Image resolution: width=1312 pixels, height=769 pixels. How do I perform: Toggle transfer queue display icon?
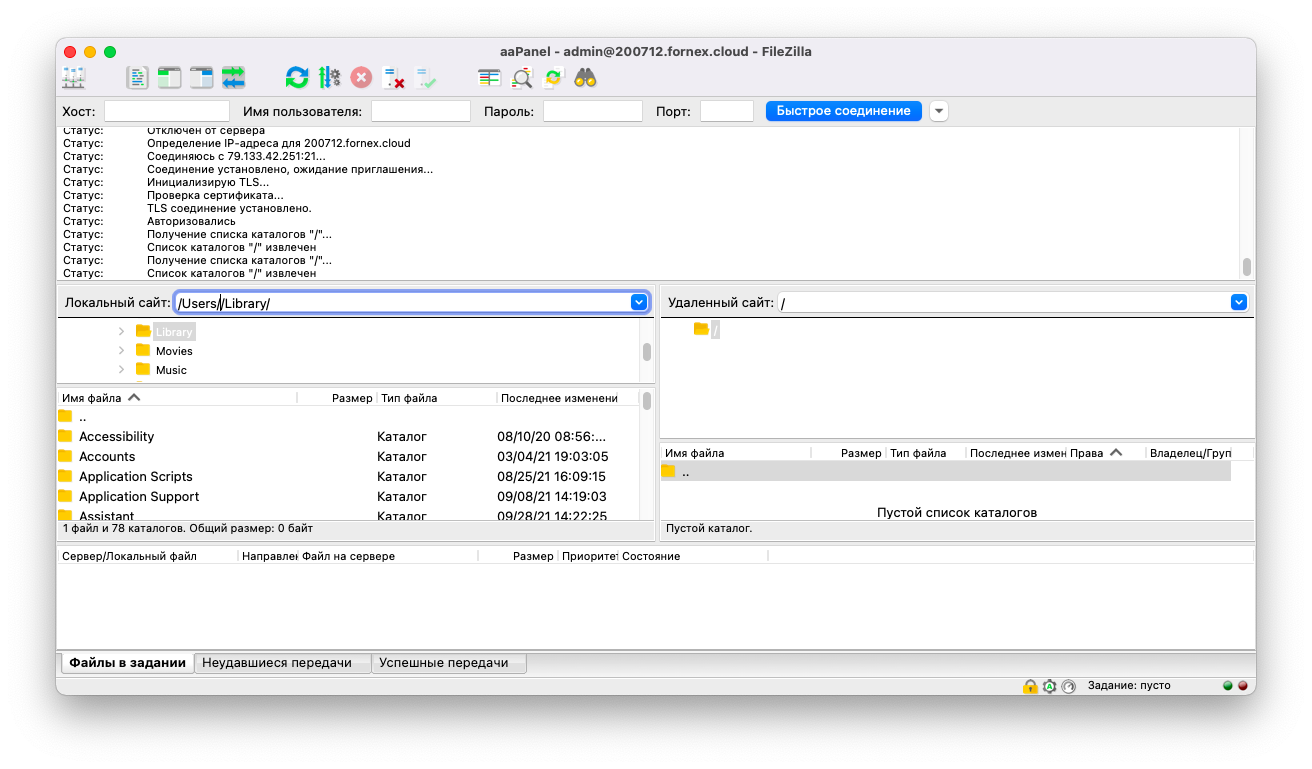click(233, 77)
